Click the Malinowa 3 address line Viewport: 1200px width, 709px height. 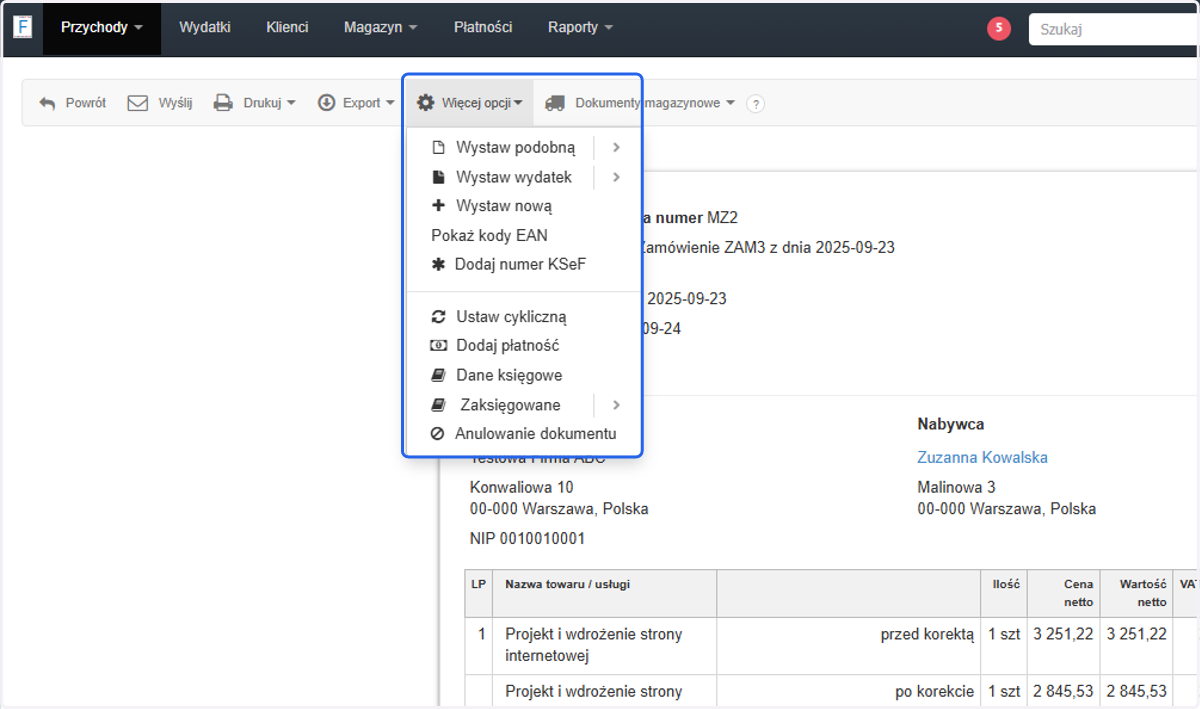click(956, 487)
